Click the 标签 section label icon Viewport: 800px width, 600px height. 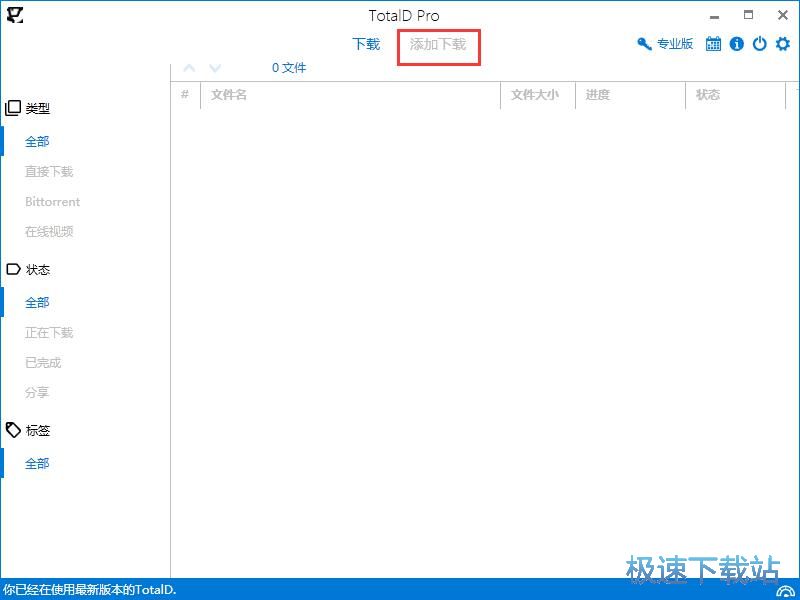coord(13,430)
